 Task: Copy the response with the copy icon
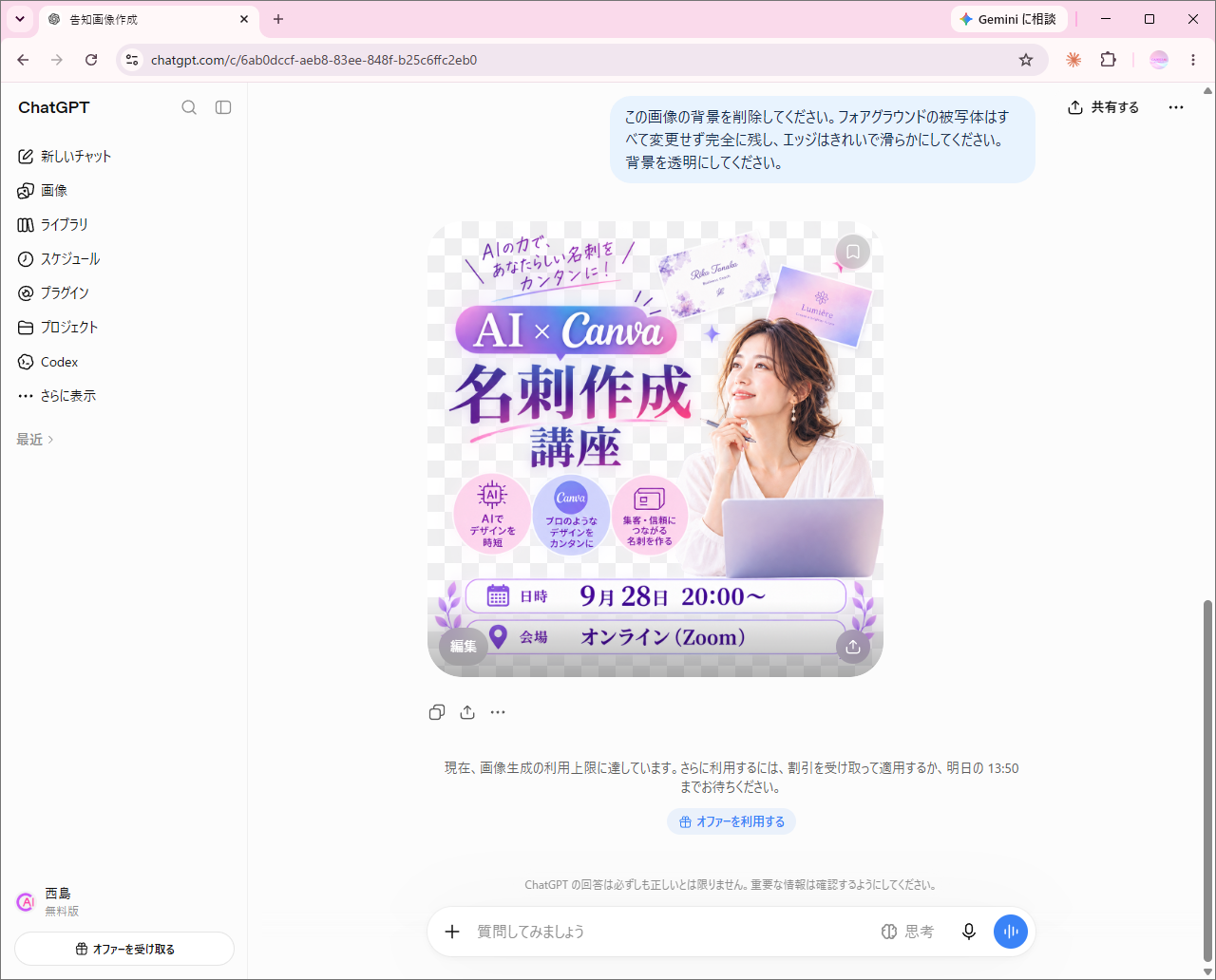coord(437,712)
